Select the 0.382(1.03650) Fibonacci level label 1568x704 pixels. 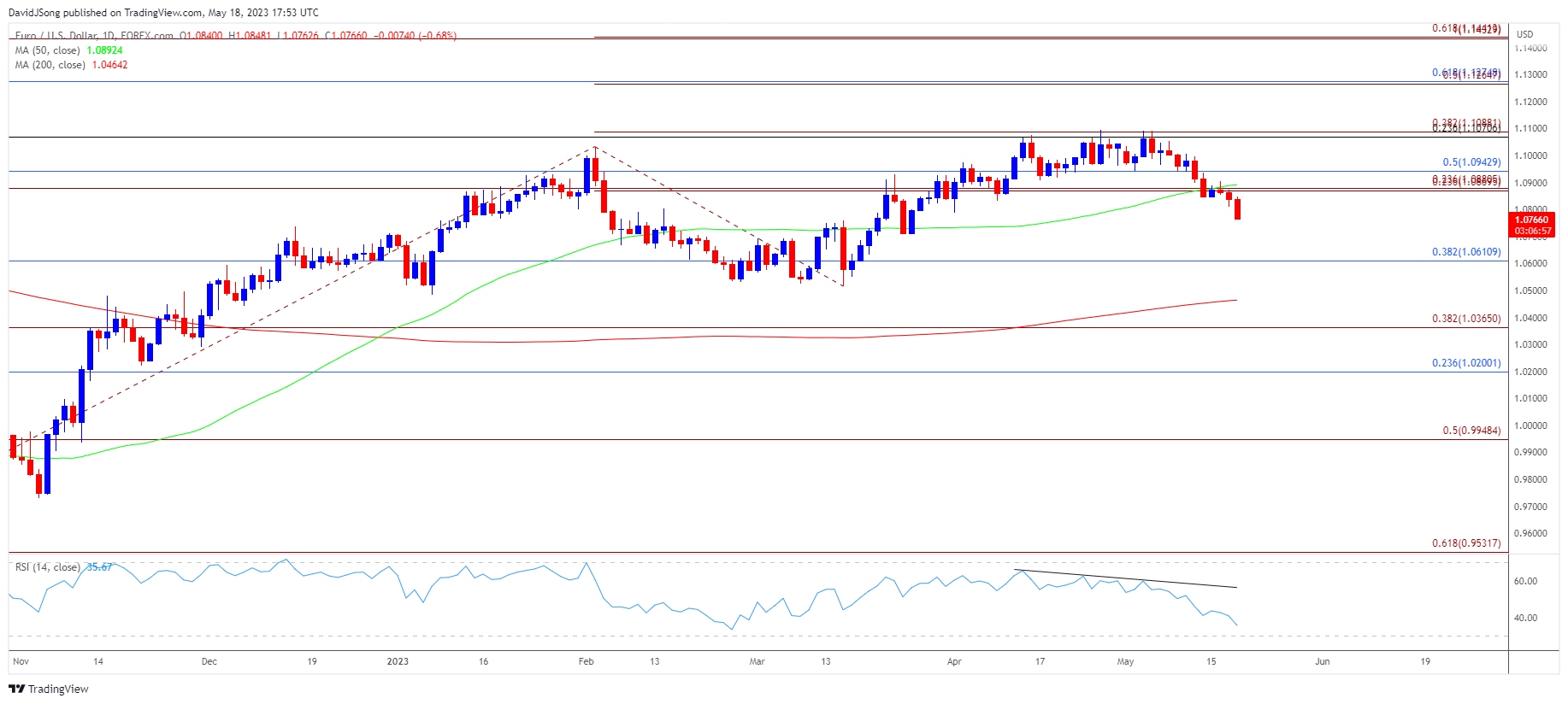pyautogui.click(x=1465, y=319)
